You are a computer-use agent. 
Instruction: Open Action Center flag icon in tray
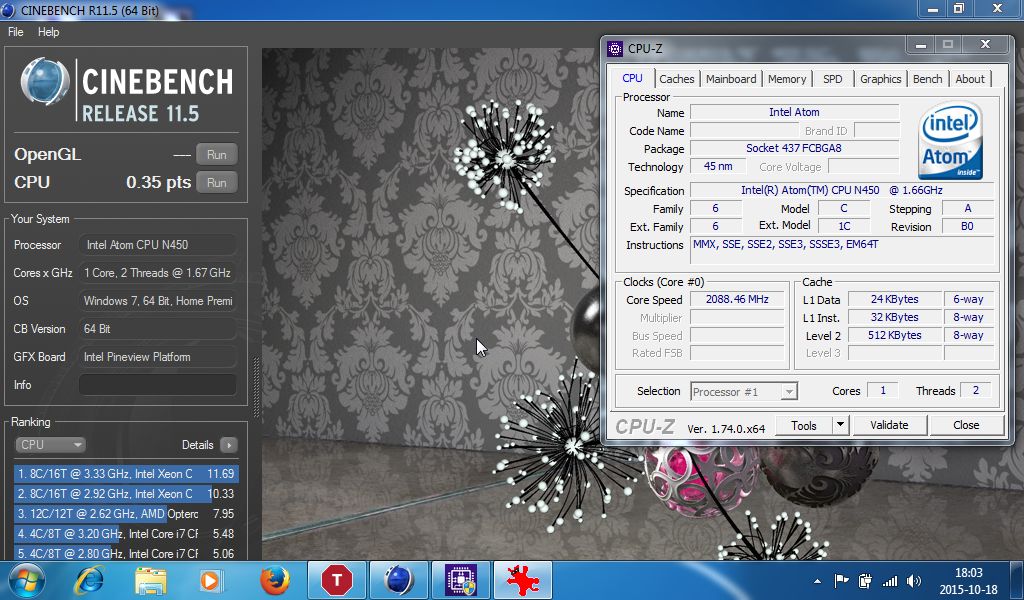pyautogui.click(x=841, y=580)
